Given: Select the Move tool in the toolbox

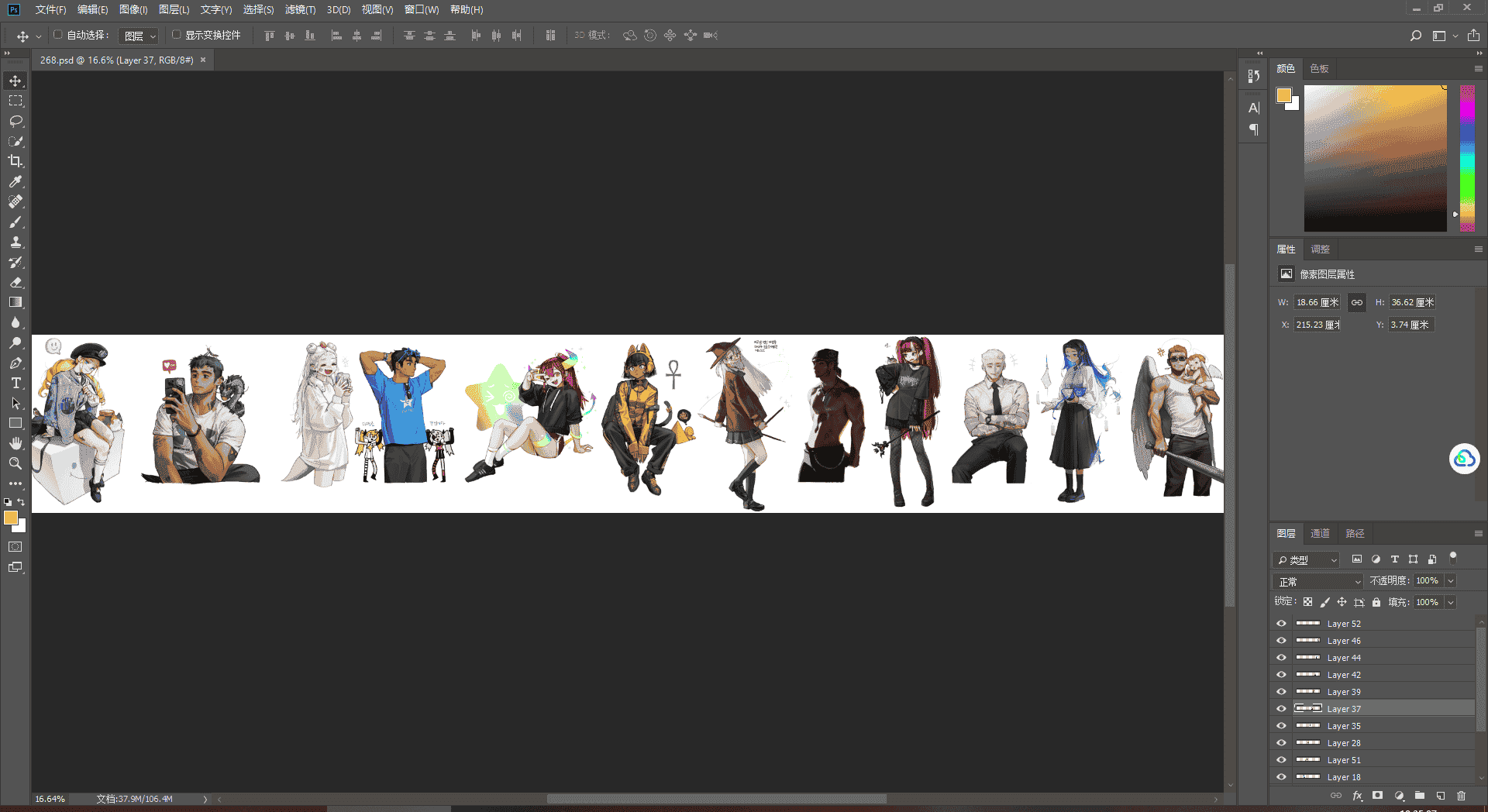Looking at the screenshot, I should tap(15, 81).
